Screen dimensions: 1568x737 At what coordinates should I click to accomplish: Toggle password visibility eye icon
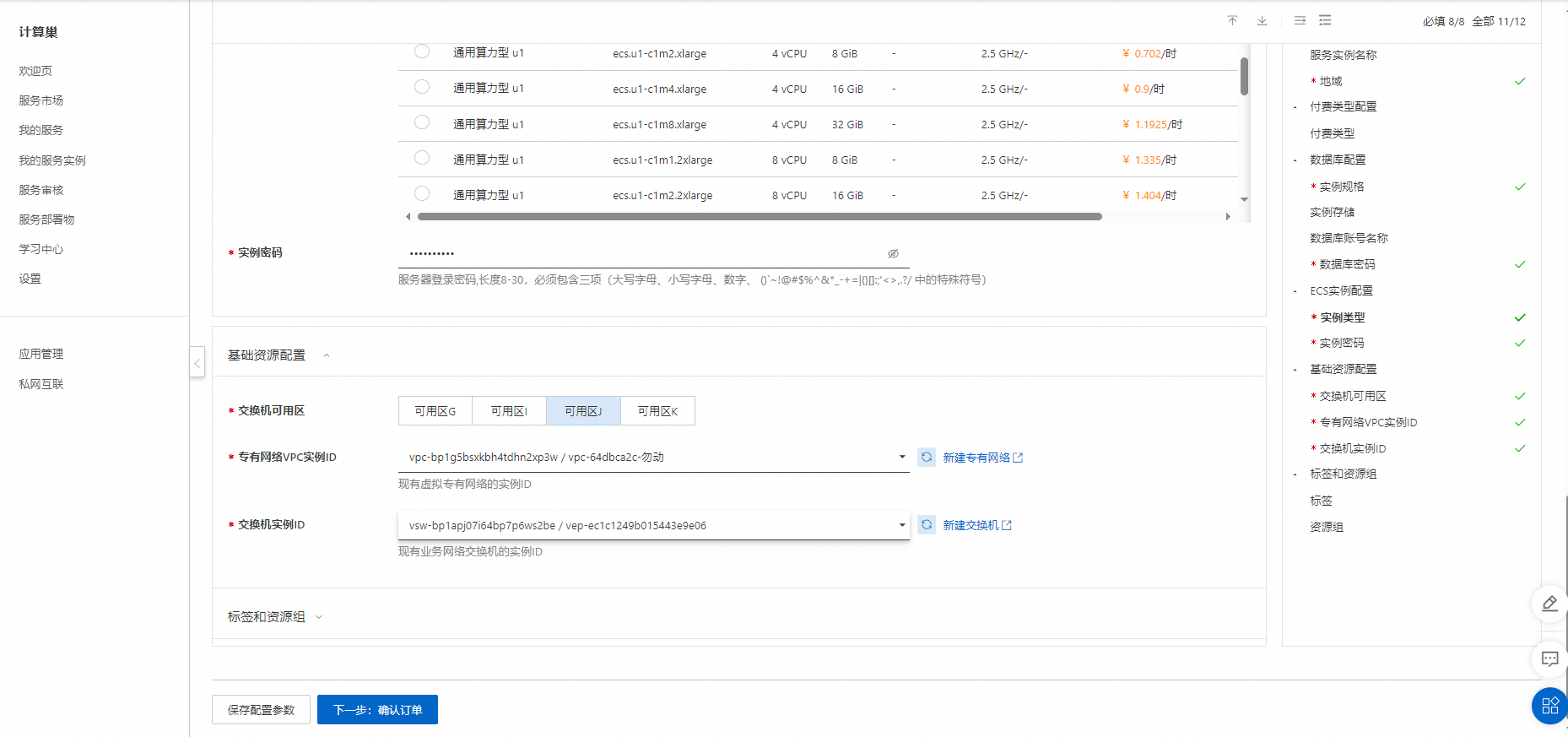893,253
